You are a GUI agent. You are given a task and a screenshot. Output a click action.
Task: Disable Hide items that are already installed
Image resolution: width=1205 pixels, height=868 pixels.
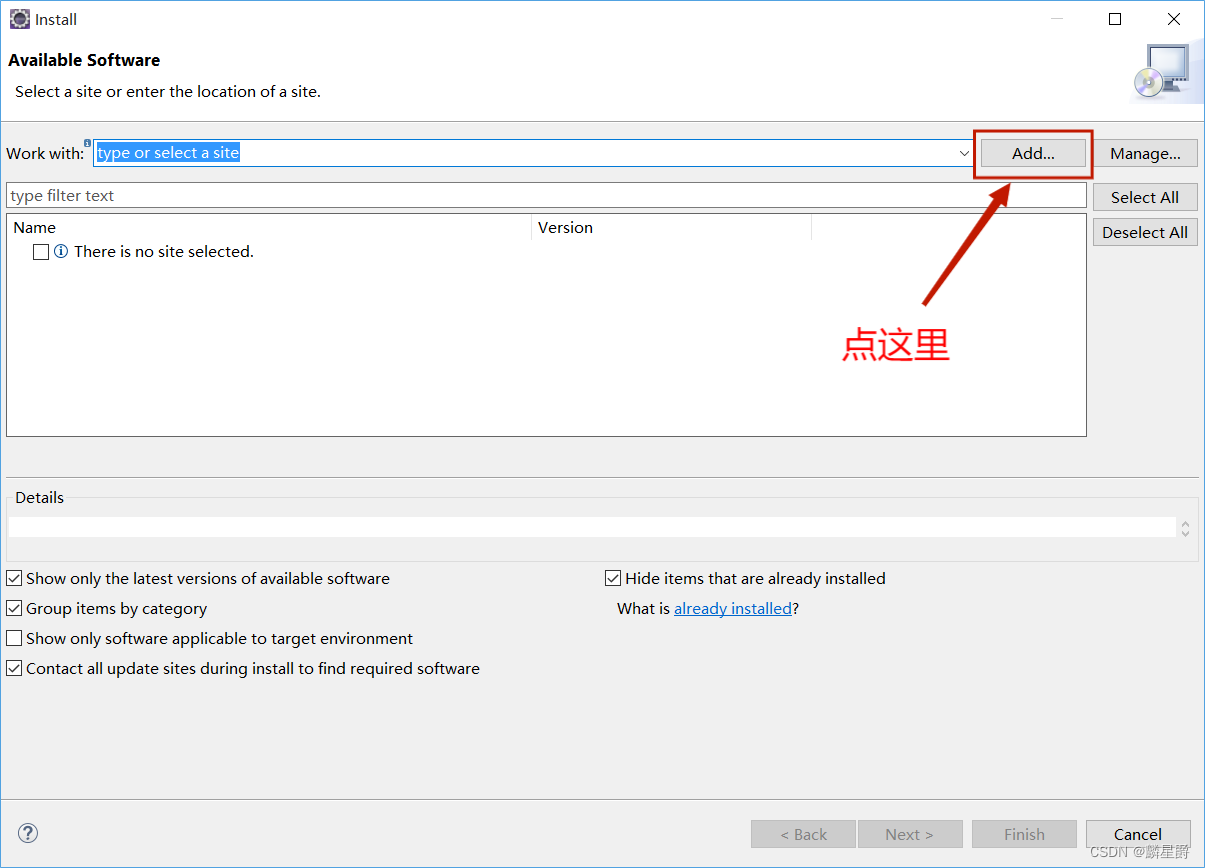(613, 578)
